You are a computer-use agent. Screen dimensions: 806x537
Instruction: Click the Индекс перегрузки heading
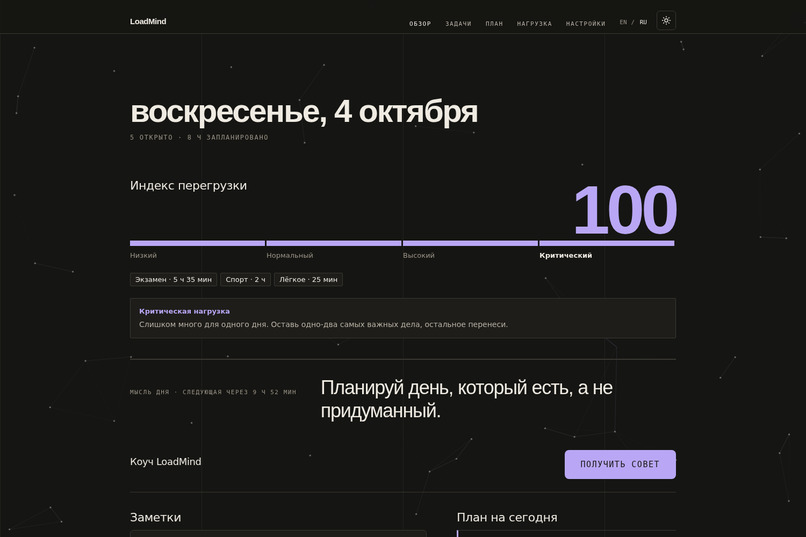(x=188, y=186)
